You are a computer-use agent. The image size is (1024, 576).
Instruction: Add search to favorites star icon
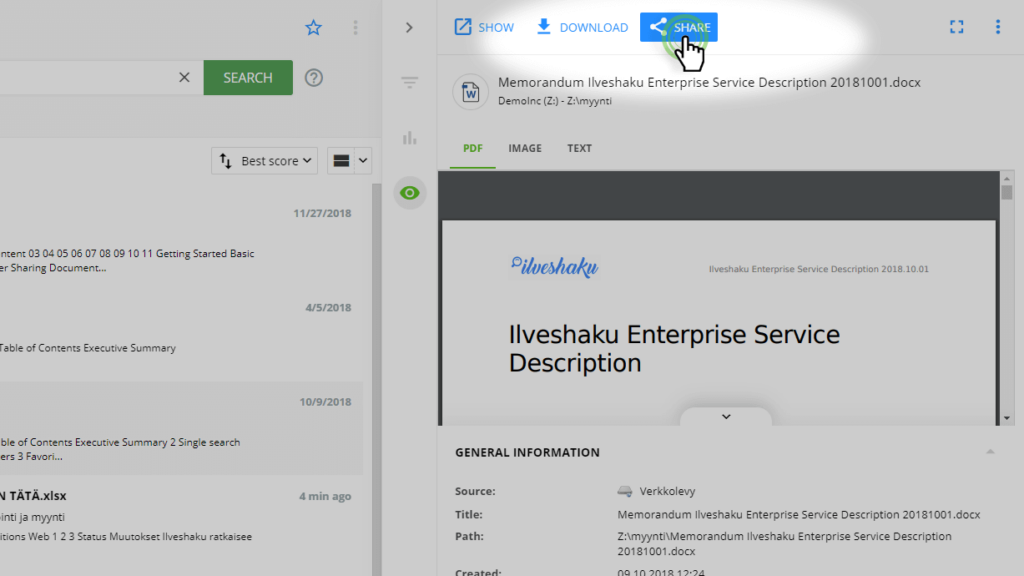pyautogui.click(x=313, y=27)
